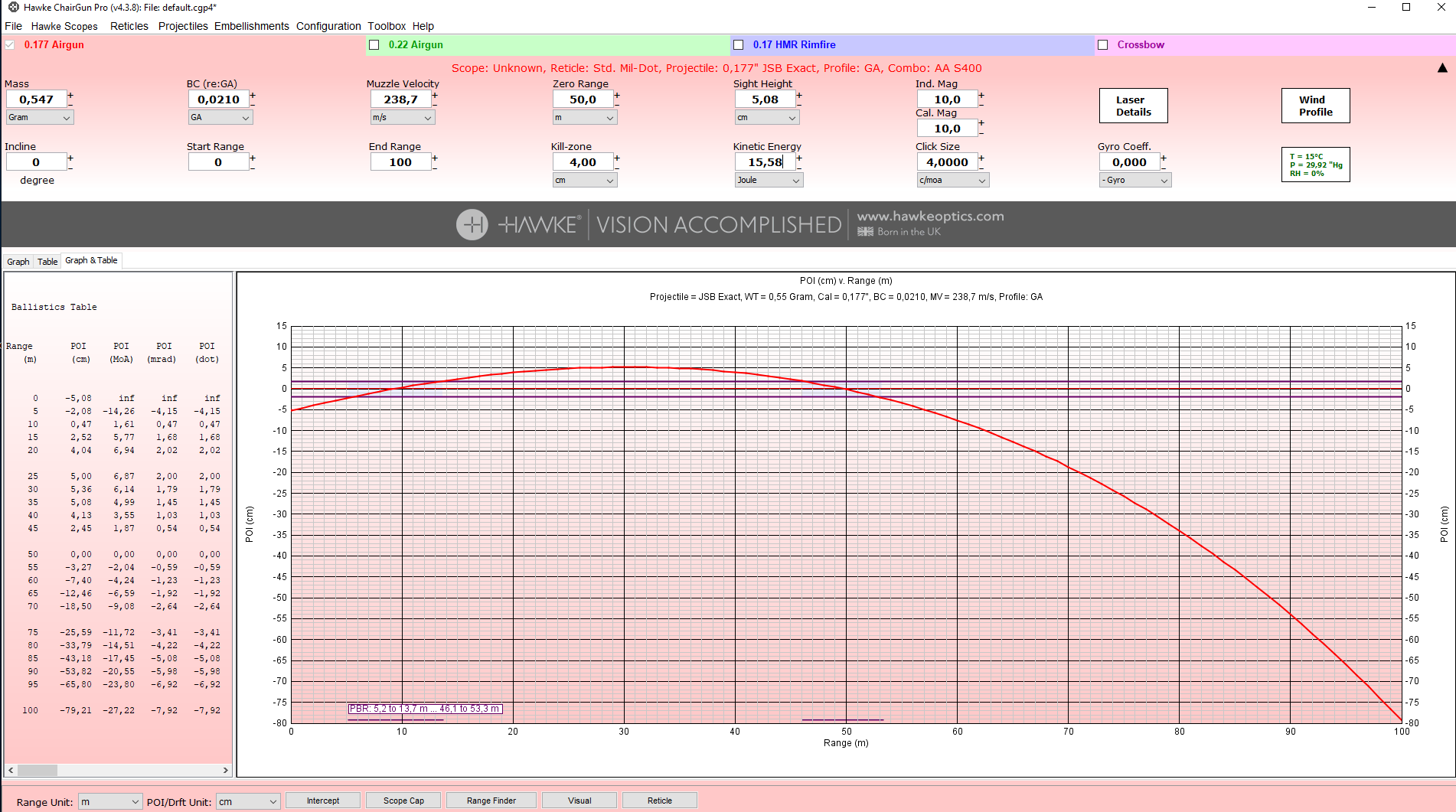The width and height of the screenshot is (1456, 812).
Task: Click the Laser Details button
Action: pyautogui.click(x=1133, y=106)
